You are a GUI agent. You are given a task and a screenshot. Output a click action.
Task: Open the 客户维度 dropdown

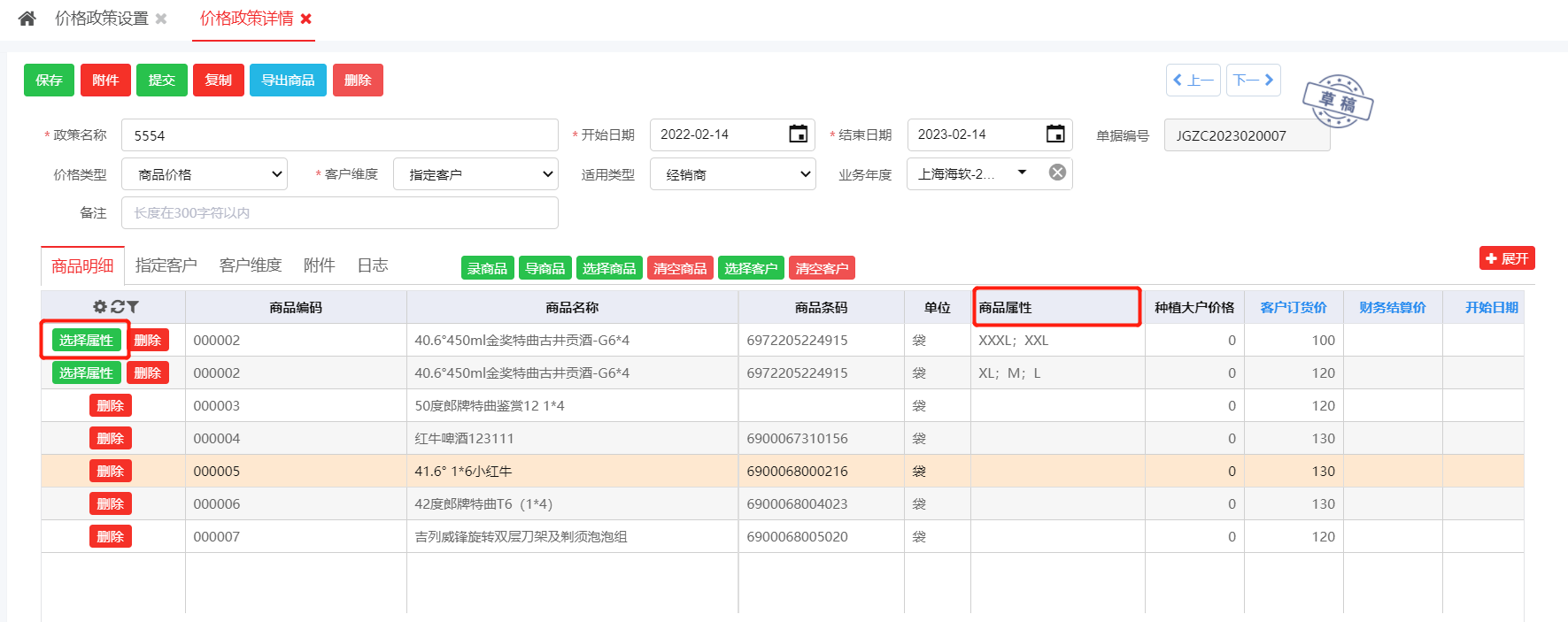coord(475,174)
